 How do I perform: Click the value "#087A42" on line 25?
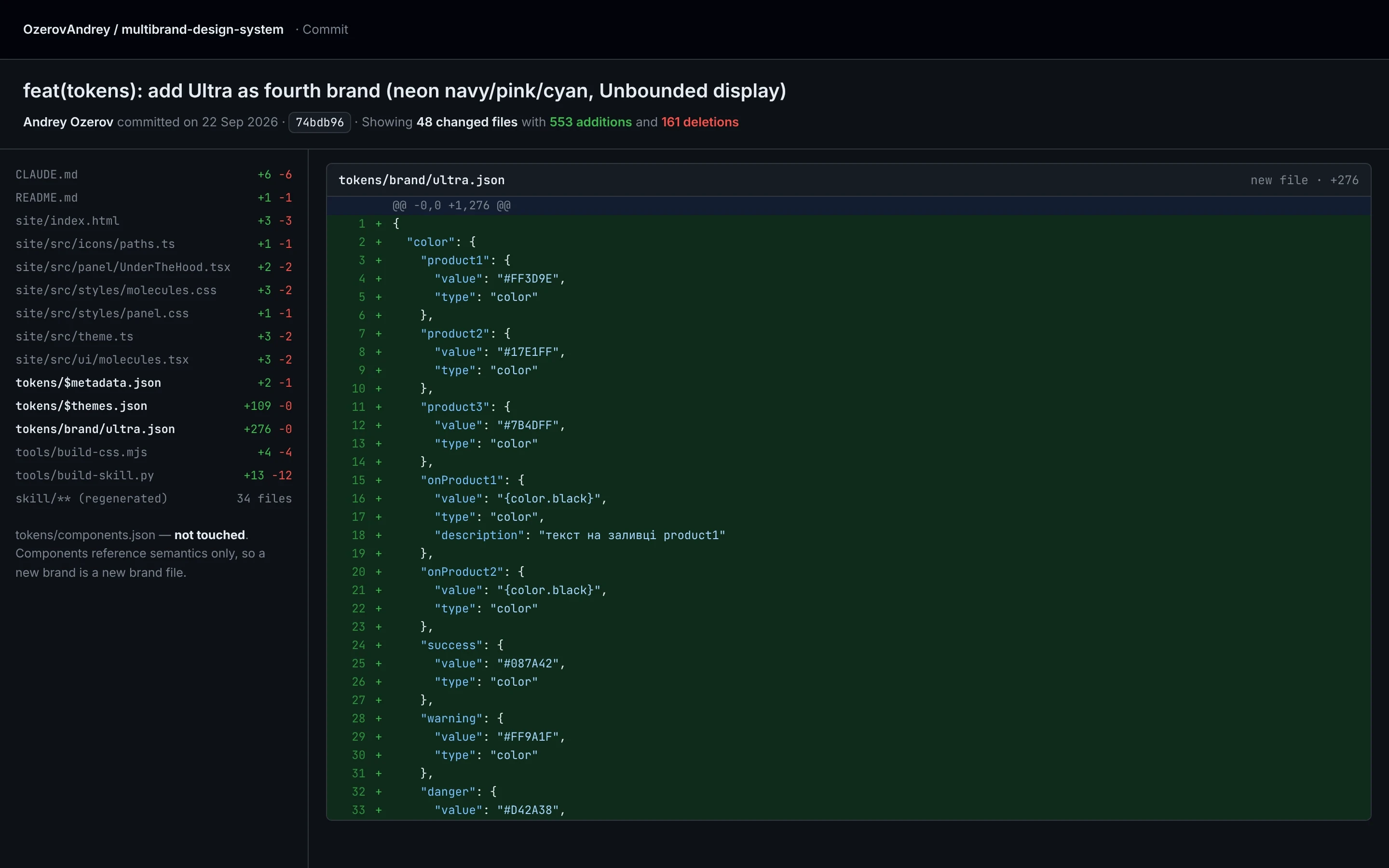tap(528, 664)
